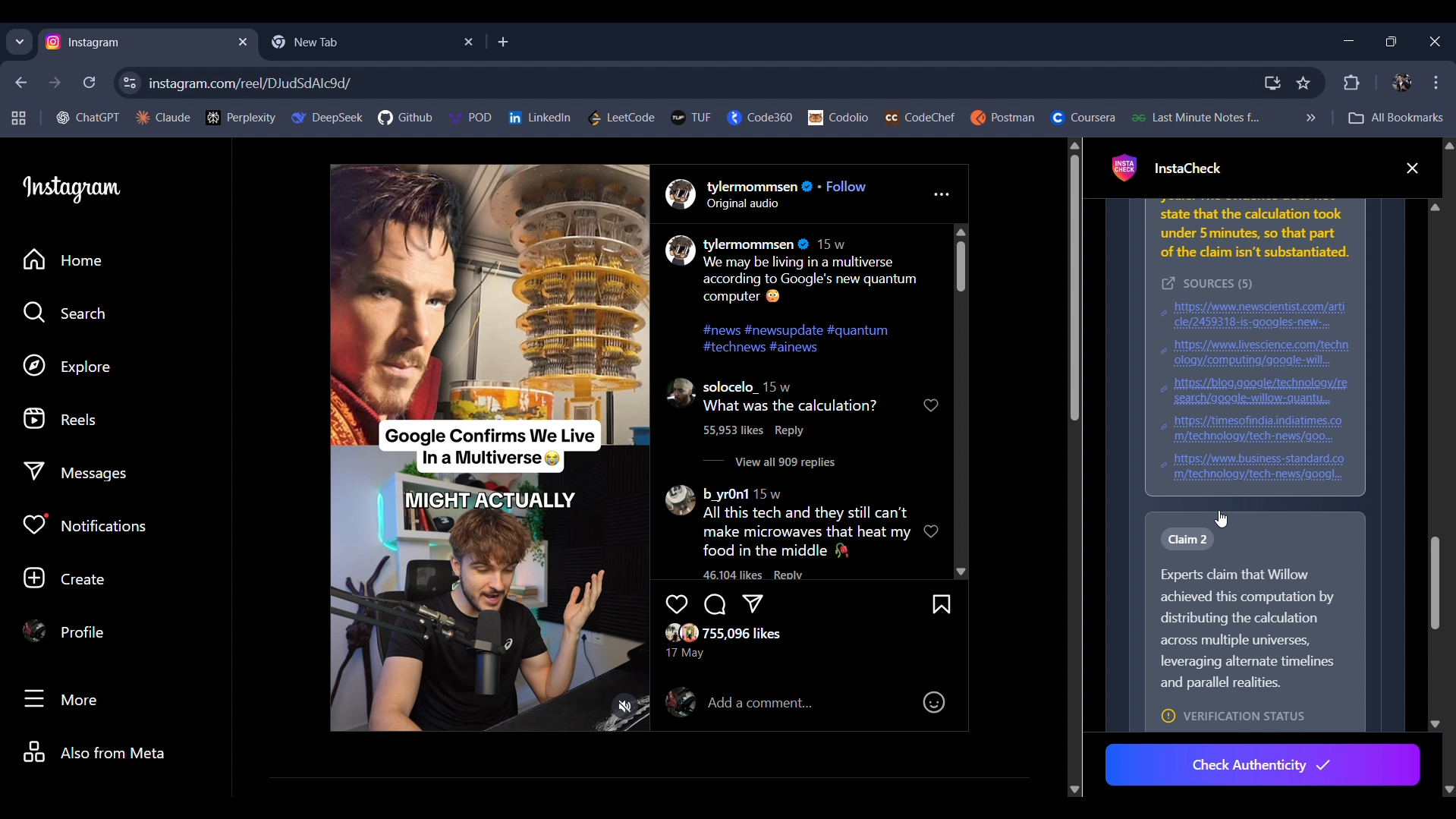The height and width of the screenshot is (819, 1456).
Task: Go back to the previous page
Action: pyautogui.click(x=21, y=83)
